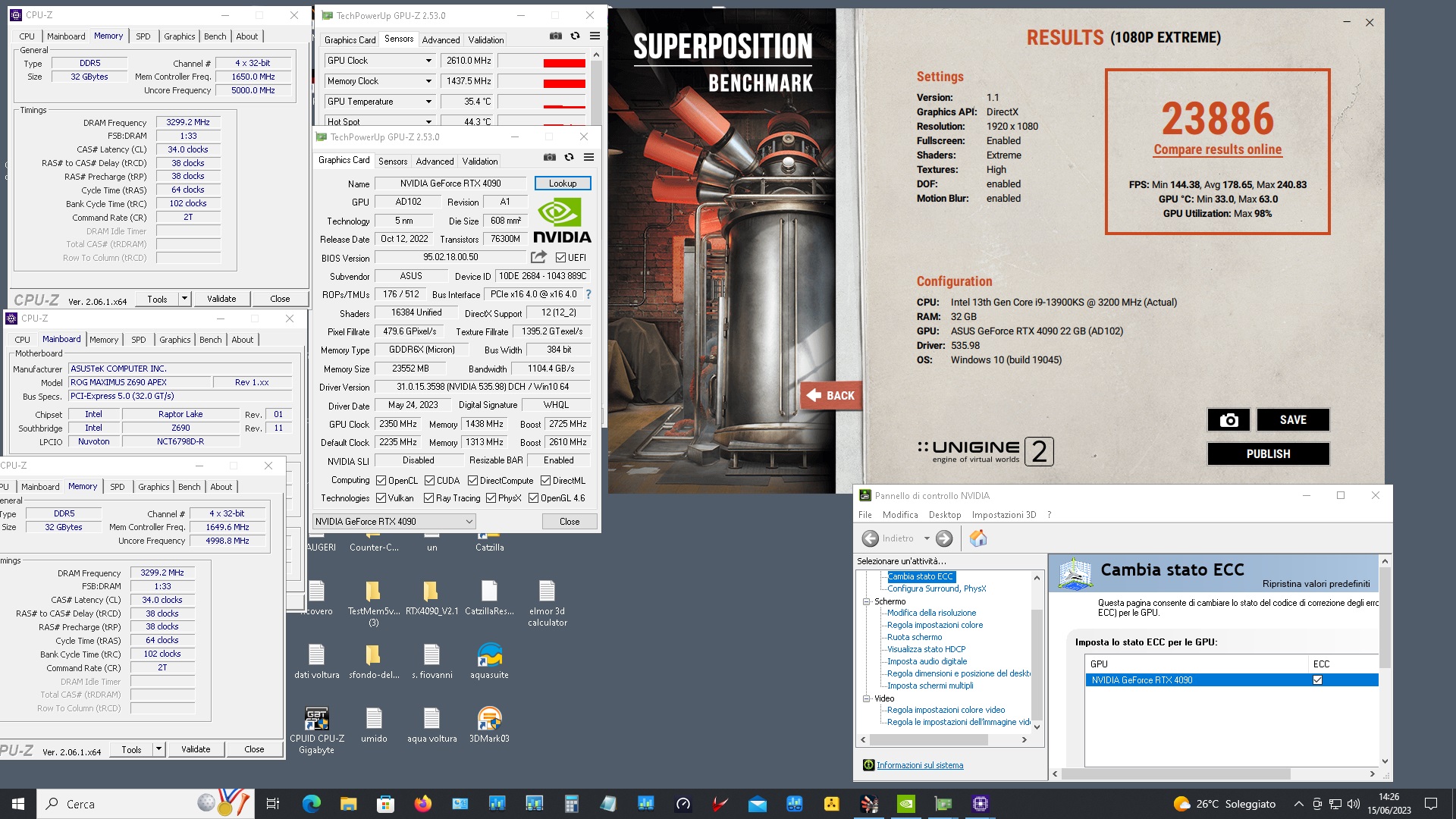Open hamburger menu in GPU-Z Graphics Card window
1456x819 pixels.
pyautogui.click(x=588, y=158)
